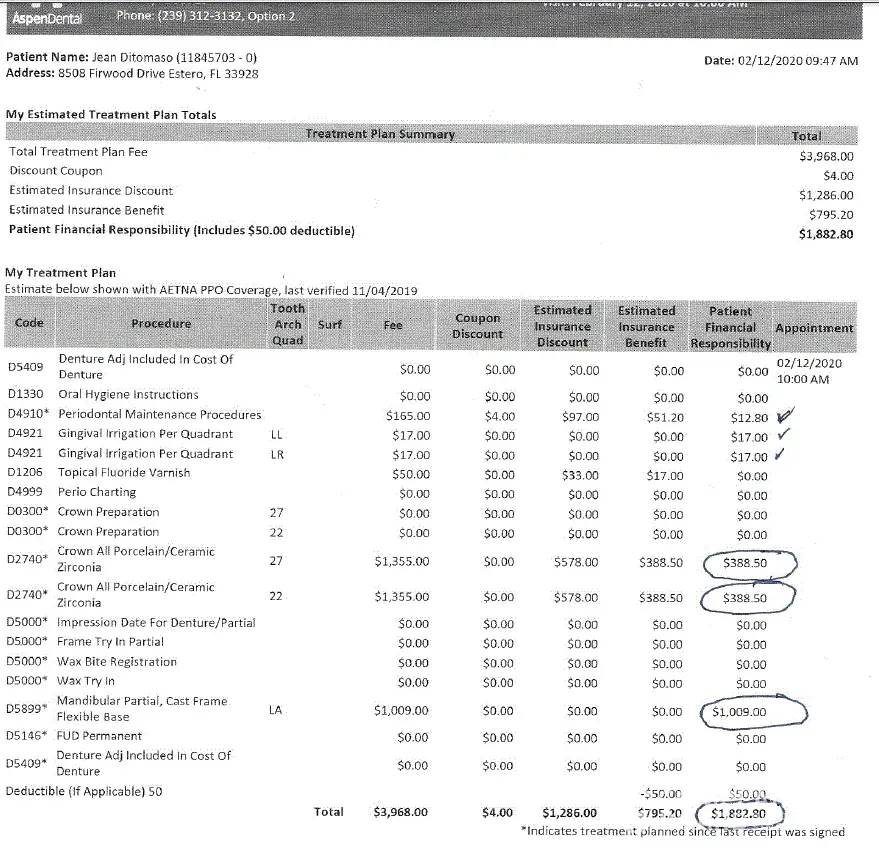The image size is (879, 853).
Task: Click the handwritten checkmark beside $12.80
Action: (x=784, y=416)
